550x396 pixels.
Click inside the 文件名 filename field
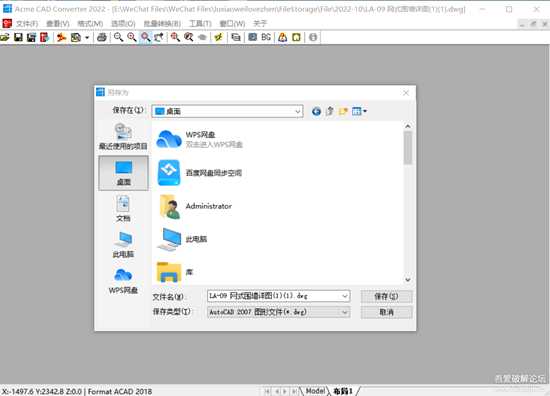[274, 296]
